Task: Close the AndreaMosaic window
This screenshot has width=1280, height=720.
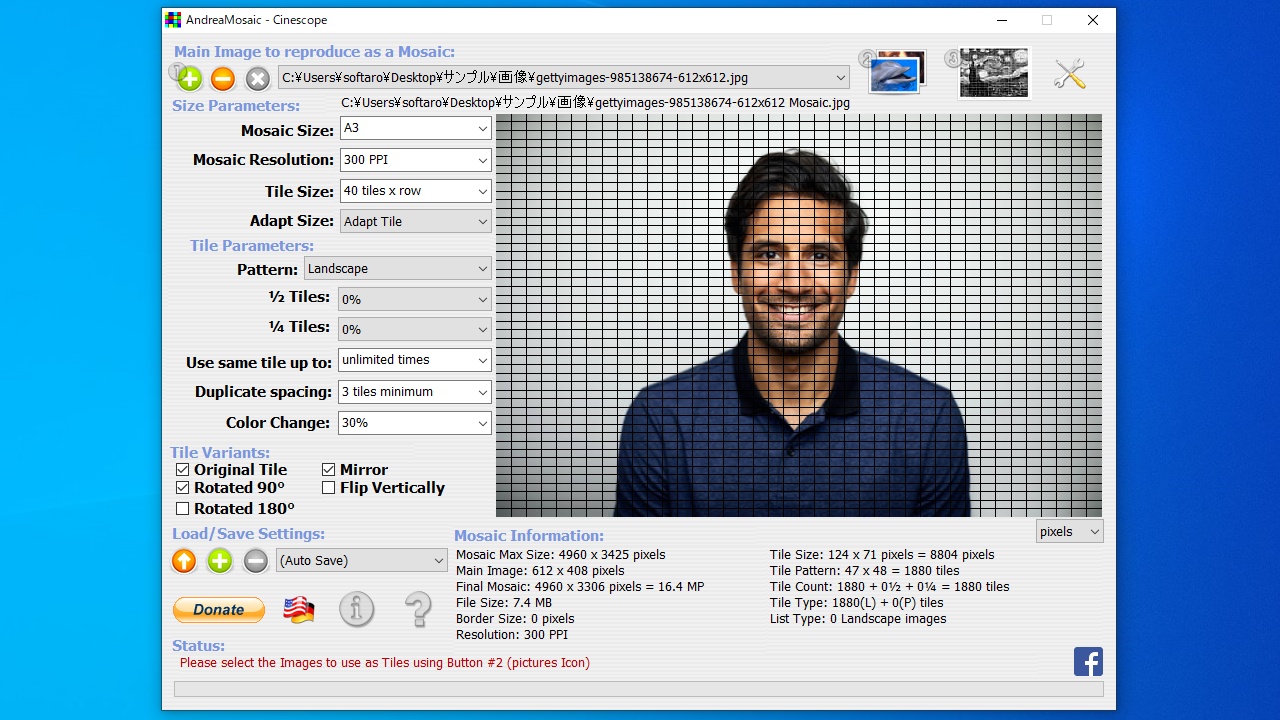Action: tap(1093, 20)
